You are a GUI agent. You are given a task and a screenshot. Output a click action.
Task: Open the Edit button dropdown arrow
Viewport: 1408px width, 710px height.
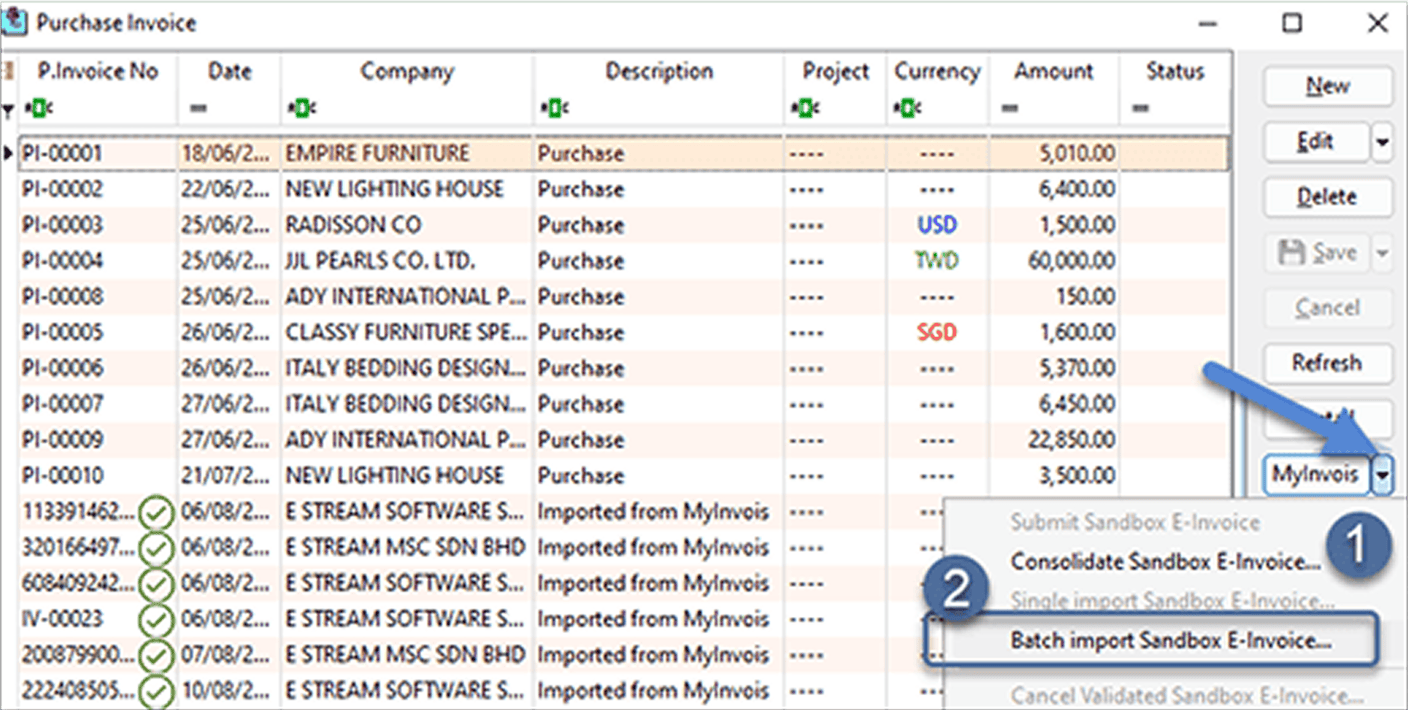click(1382, 142)
